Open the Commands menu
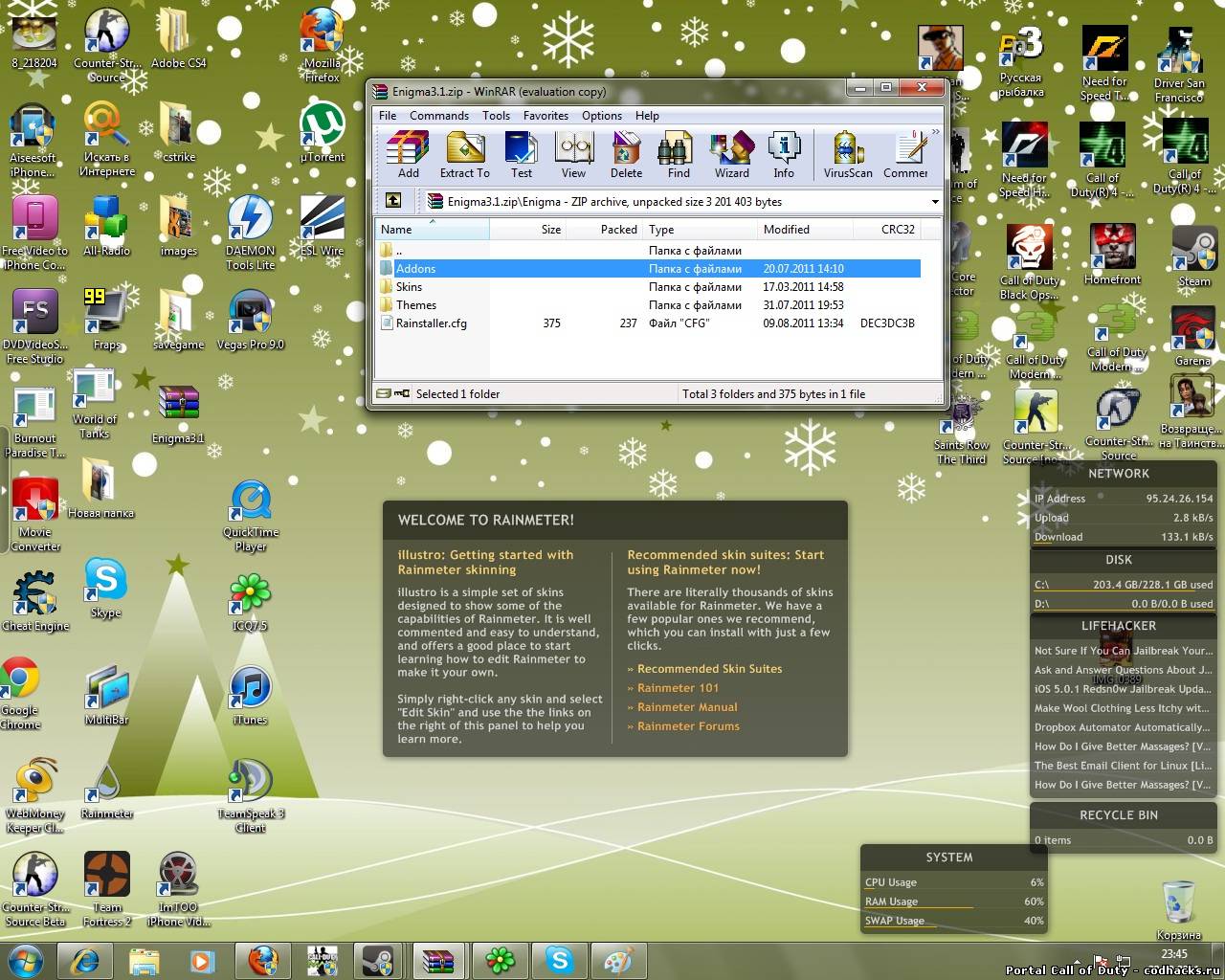Screen dimensions: 1225x980 click(x=439, y=116)
